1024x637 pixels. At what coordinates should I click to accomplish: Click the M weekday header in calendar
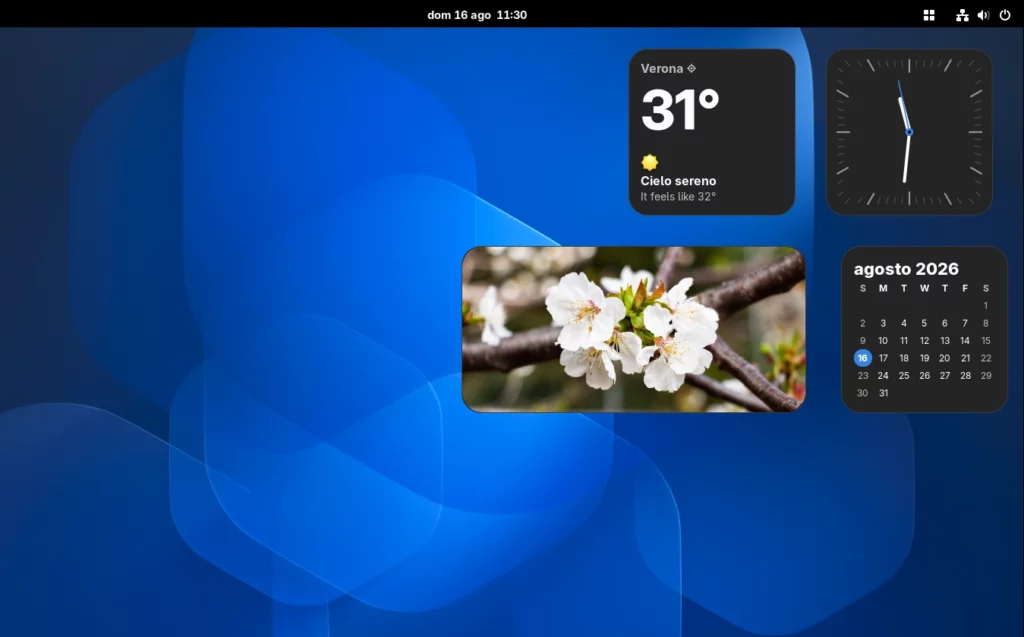click(883, 288)
